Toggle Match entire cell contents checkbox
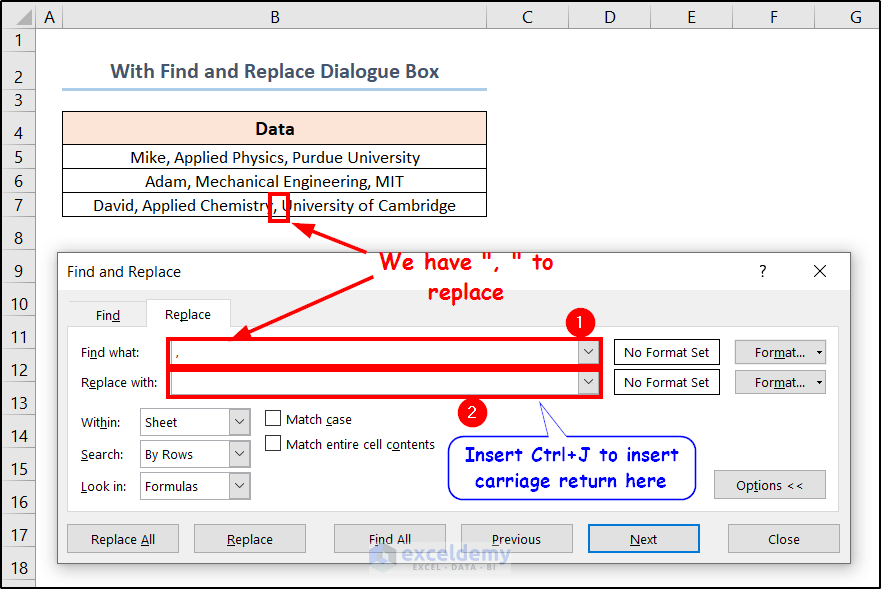Image resolution: width=881 pixels, height=589 pixels. (272, 444)
